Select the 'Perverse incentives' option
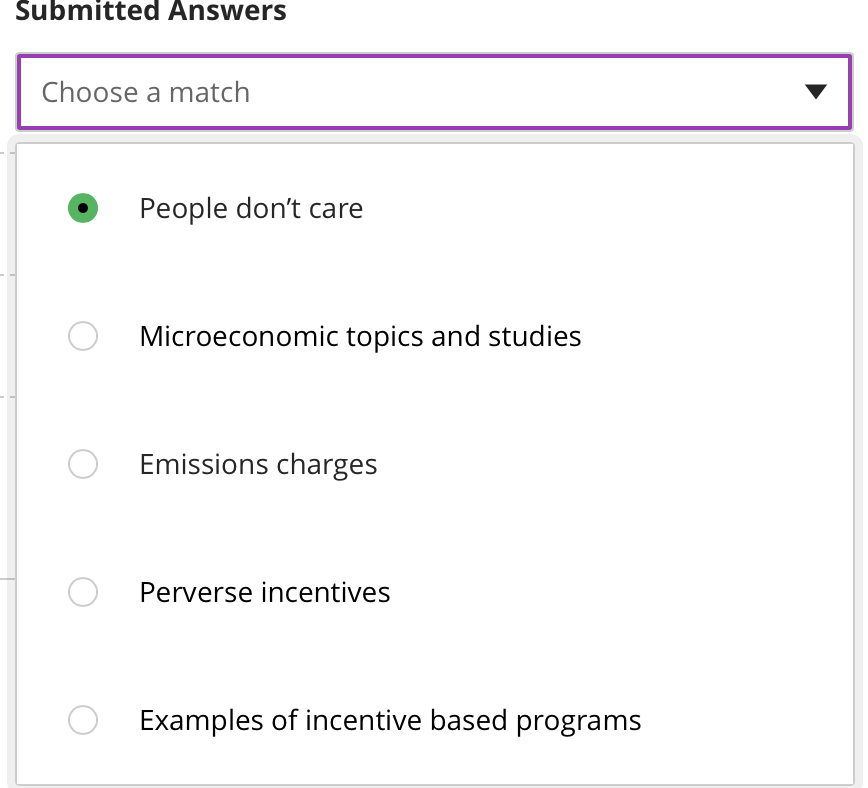The image size is (868, 788). [x=83, y=592]
